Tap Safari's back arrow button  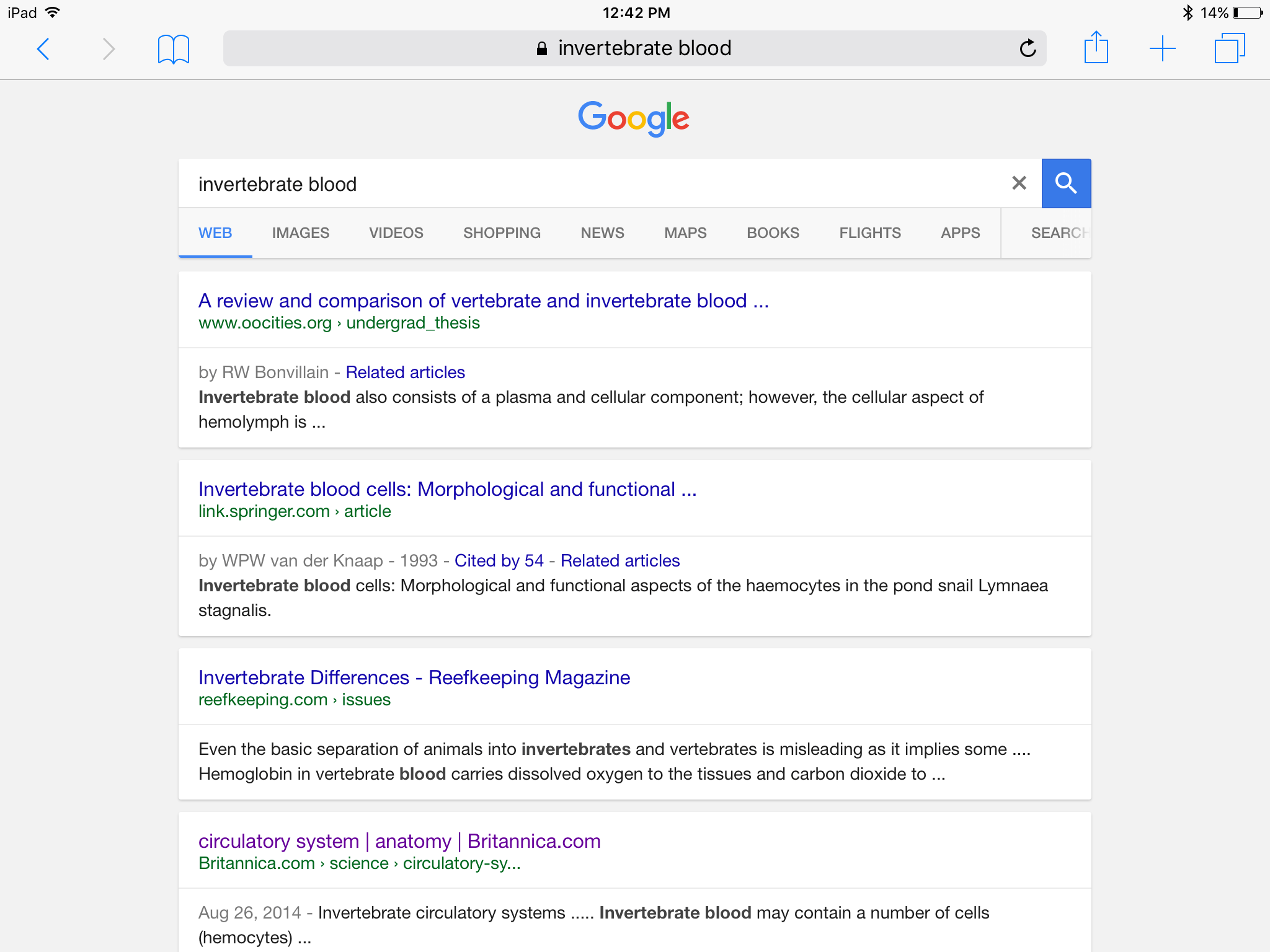(x=43, y=49)
